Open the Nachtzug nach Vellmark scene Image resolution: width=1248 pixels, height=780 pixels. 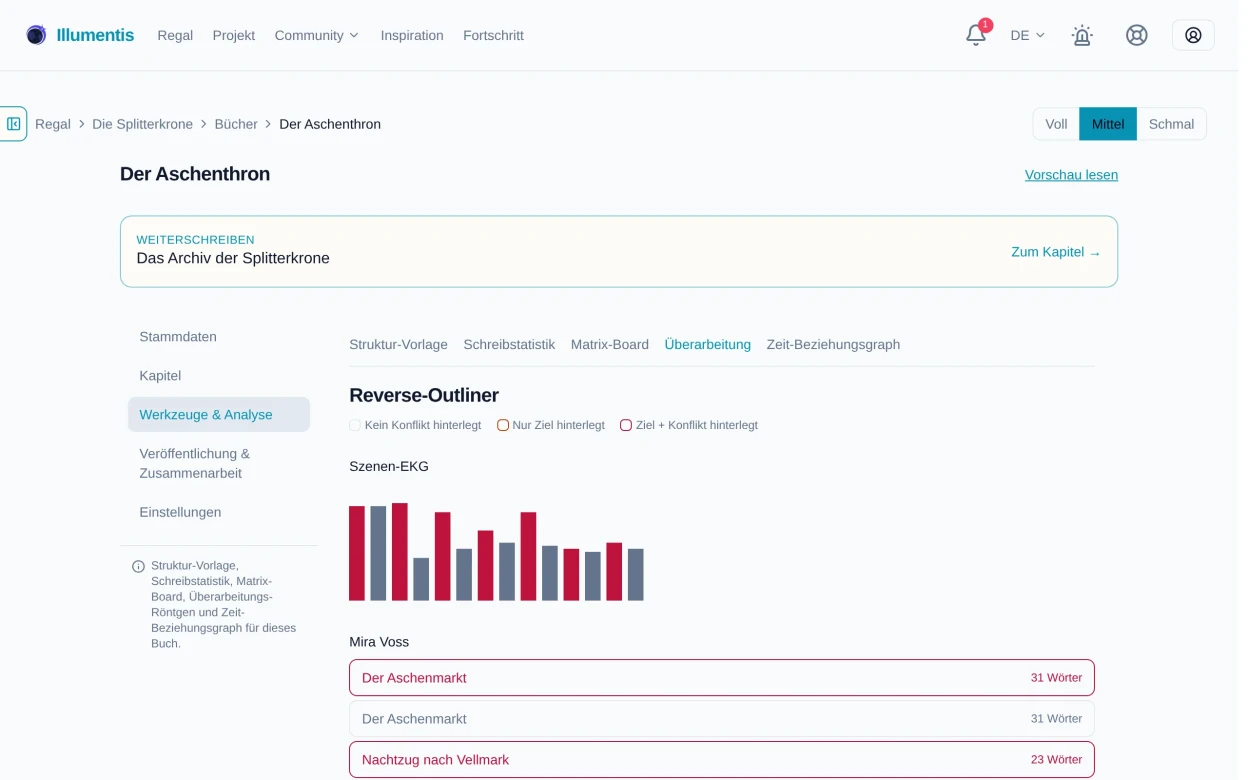tap(722, 760)
